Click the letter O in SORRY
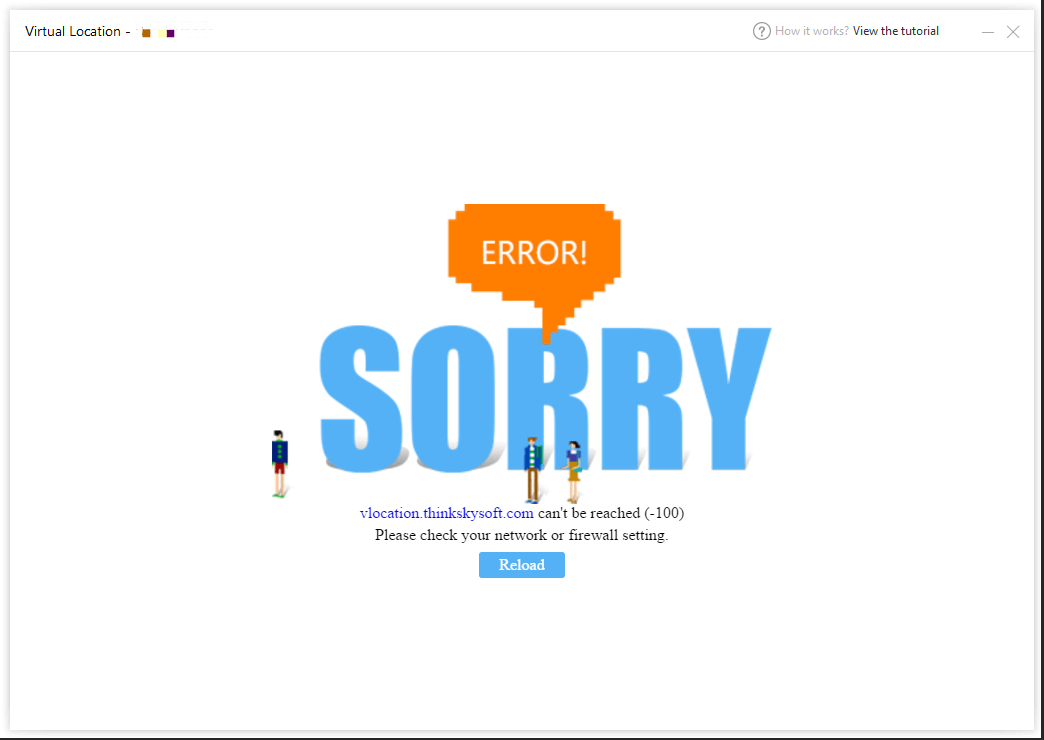Viewport: 1044px width, 740px height. [x=449, y=398]
